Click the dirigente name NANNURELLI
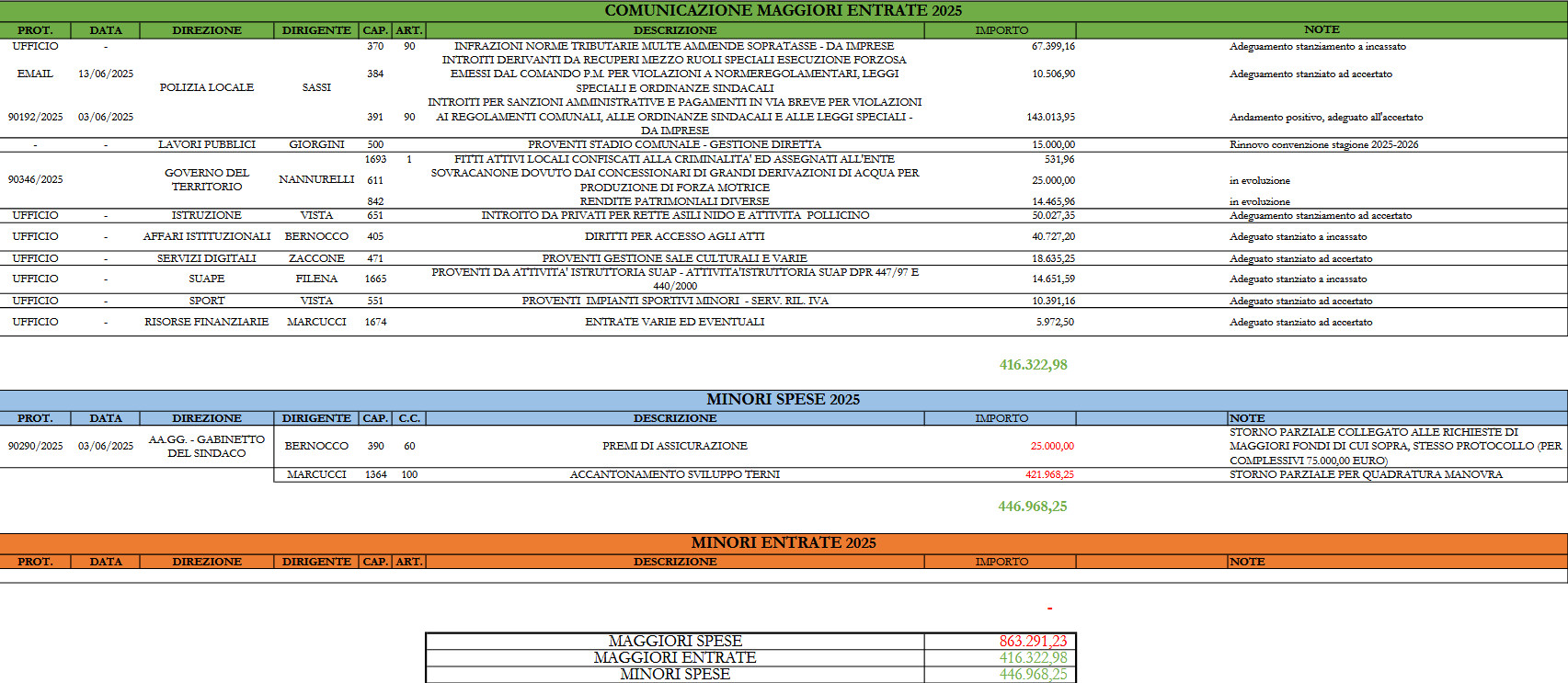1568x683 pixels. point(316,179)
